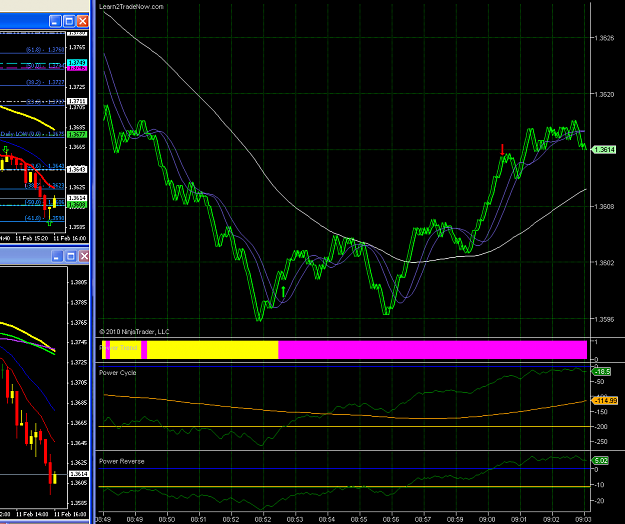Click the 5.02 Power Reverse value marker
The width and height of the screenshot is (625, 524).
[601, 461]
